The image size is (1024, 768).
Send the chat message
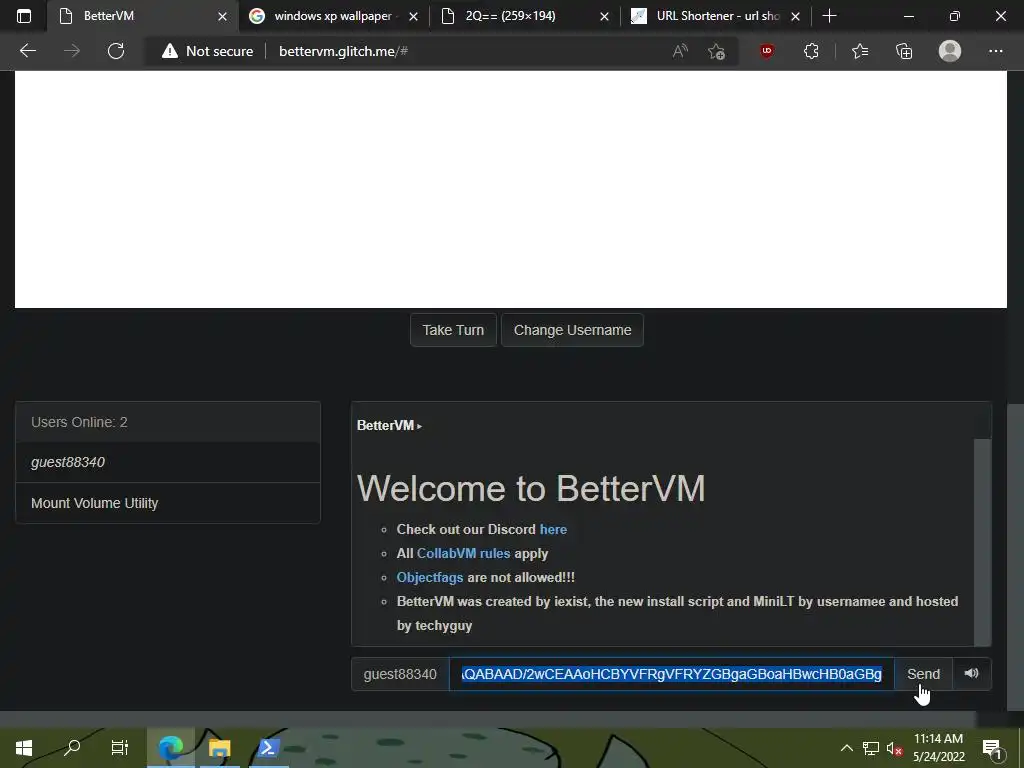tap(923, 674)
